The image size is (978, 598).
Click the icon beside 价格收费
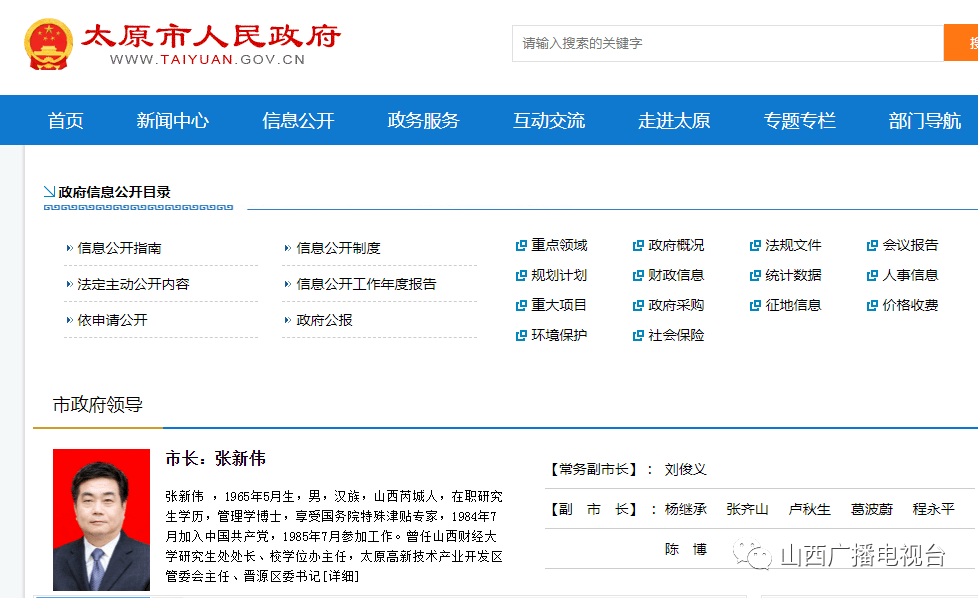[x=873, y=306]
